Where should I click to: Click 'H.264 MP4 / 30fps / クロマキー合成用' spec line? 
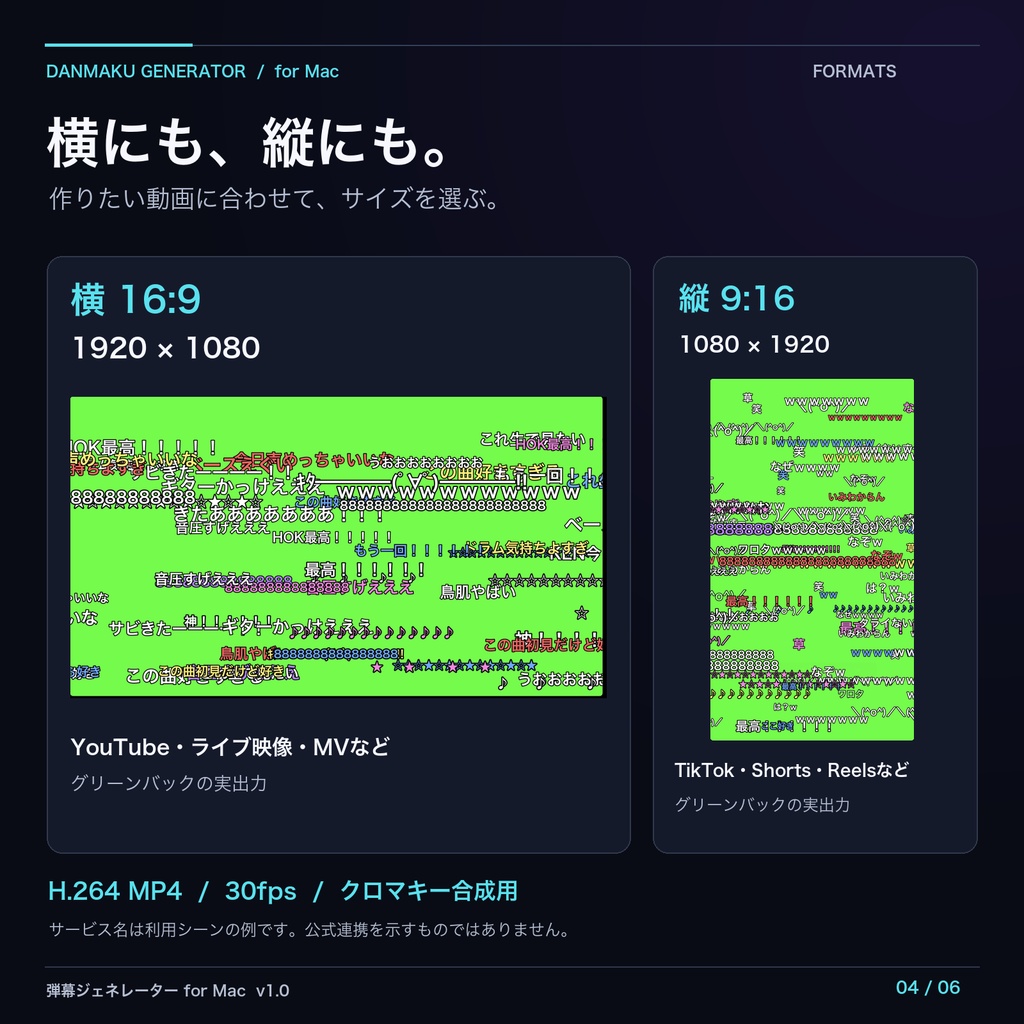283,891
